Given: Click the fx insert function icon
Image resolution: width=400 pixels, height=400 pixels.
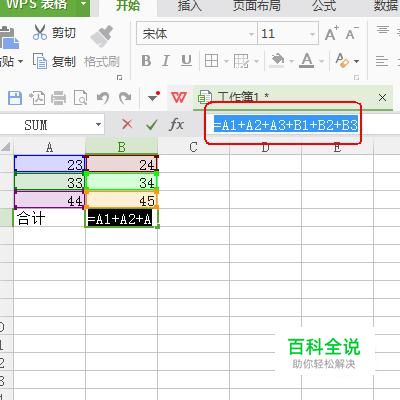Looking at the screenshot, I should pyautogui.click(x=176, y=125).
